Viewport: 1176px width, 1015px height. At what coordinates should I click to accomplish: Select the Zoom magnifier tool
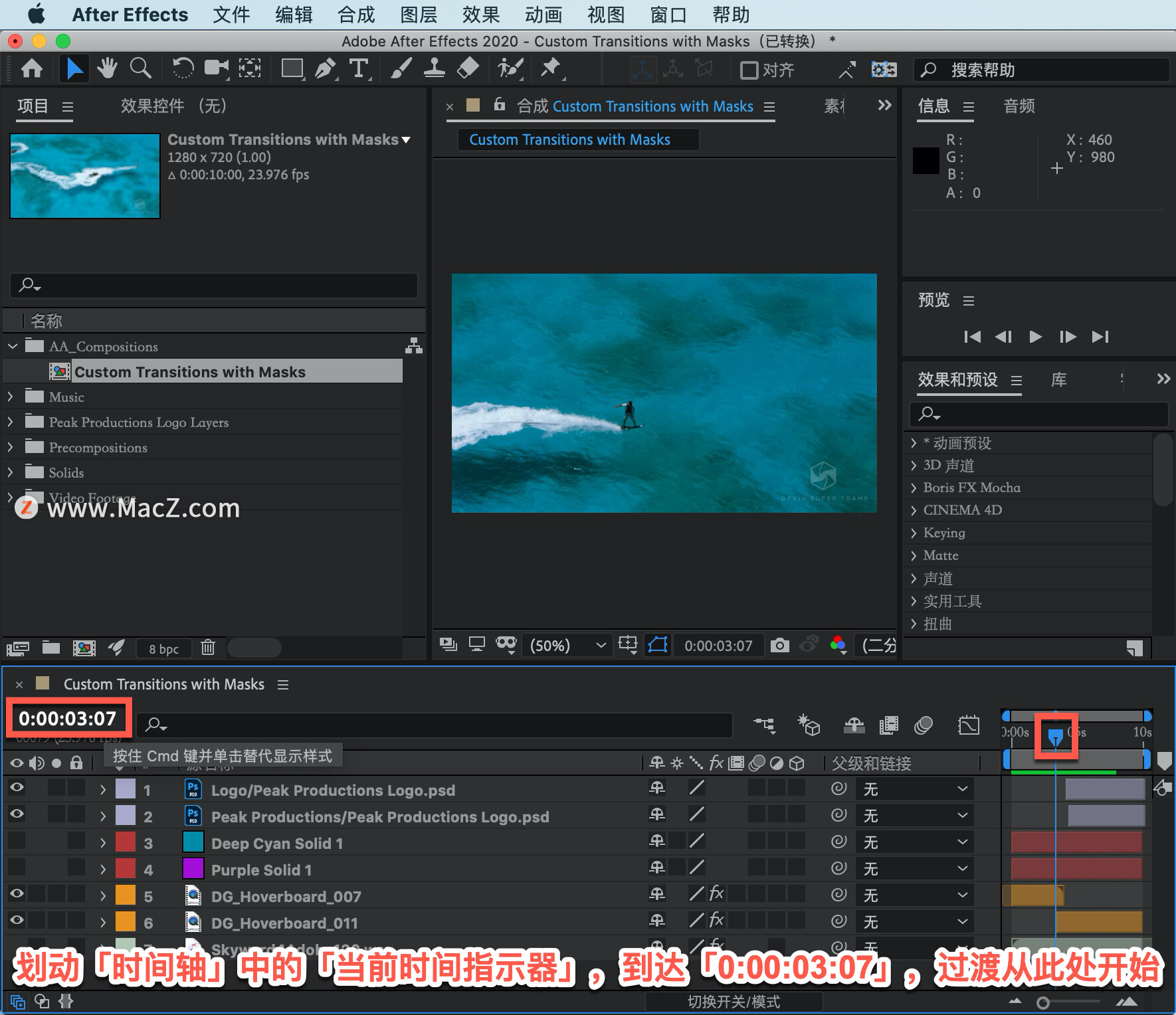(140, 69)
